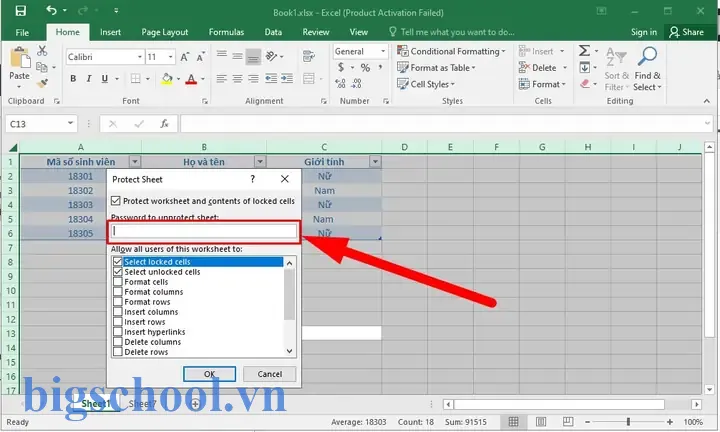Screen dimensions: 720x432
Task: Open the General number format dropdown
Action: pos(382,51)
